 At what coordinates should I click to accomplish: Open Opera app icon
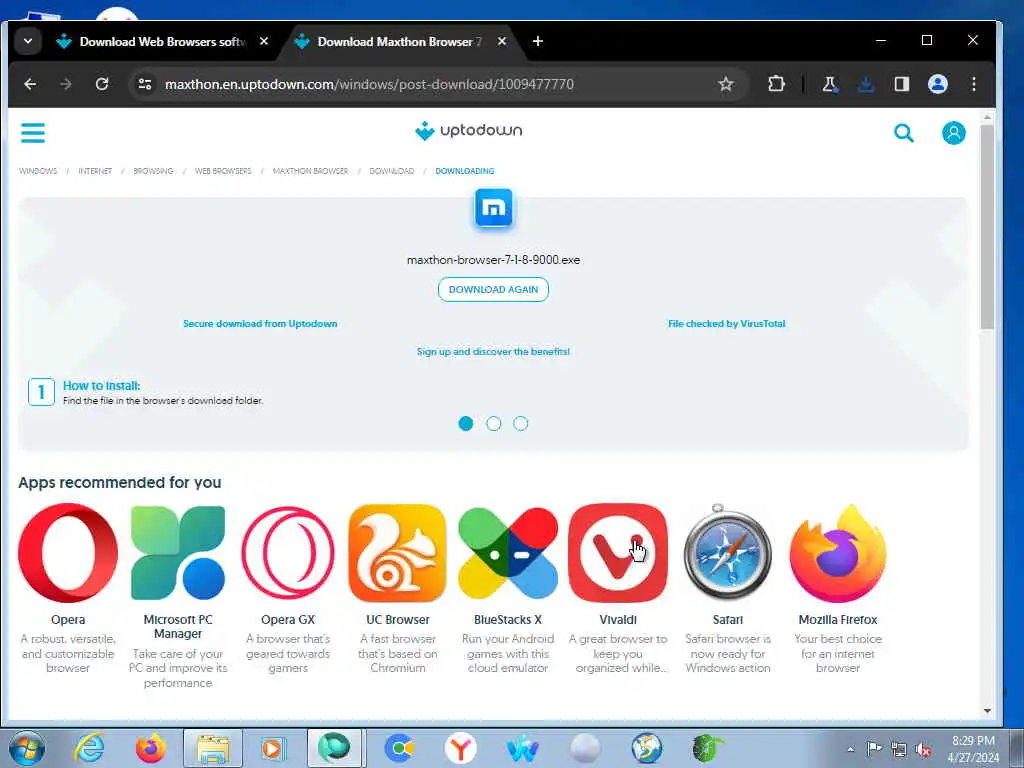click(x=68, y=552)
